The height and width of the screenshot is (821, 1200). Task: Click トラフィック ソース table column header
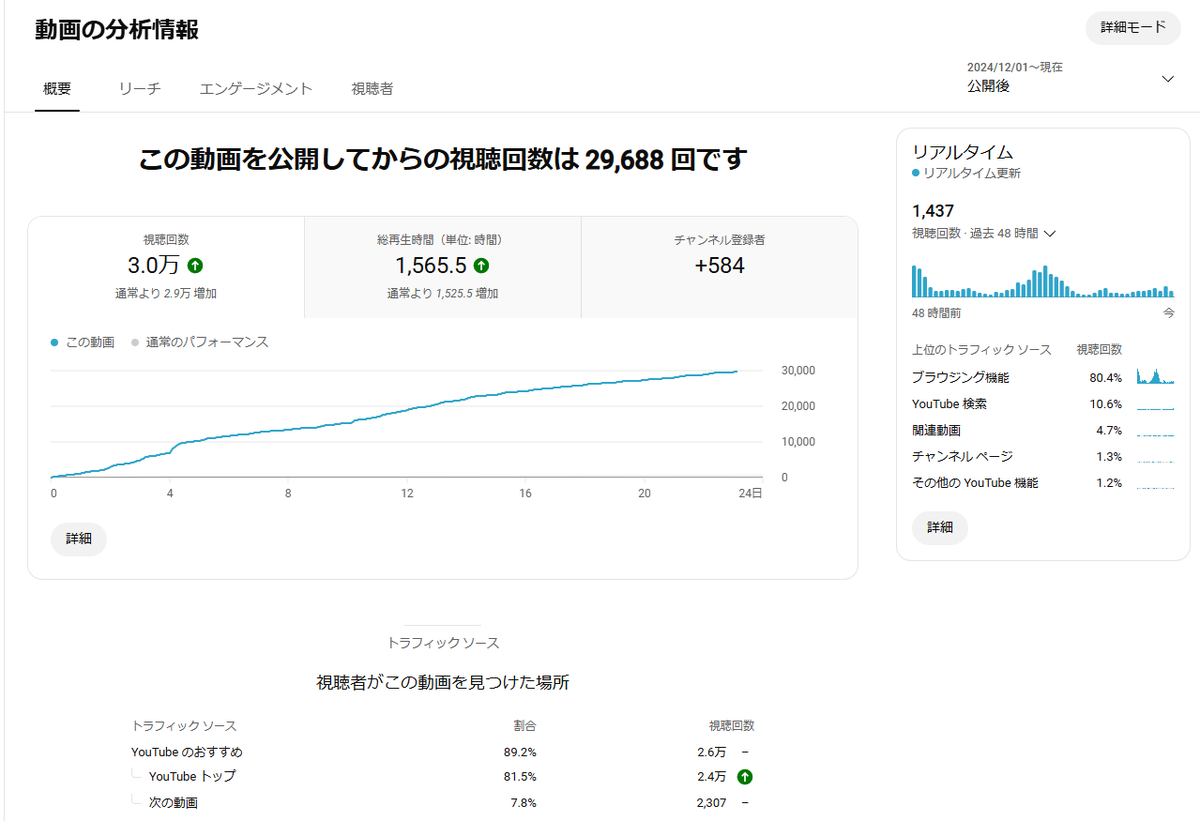click(184, 726)
